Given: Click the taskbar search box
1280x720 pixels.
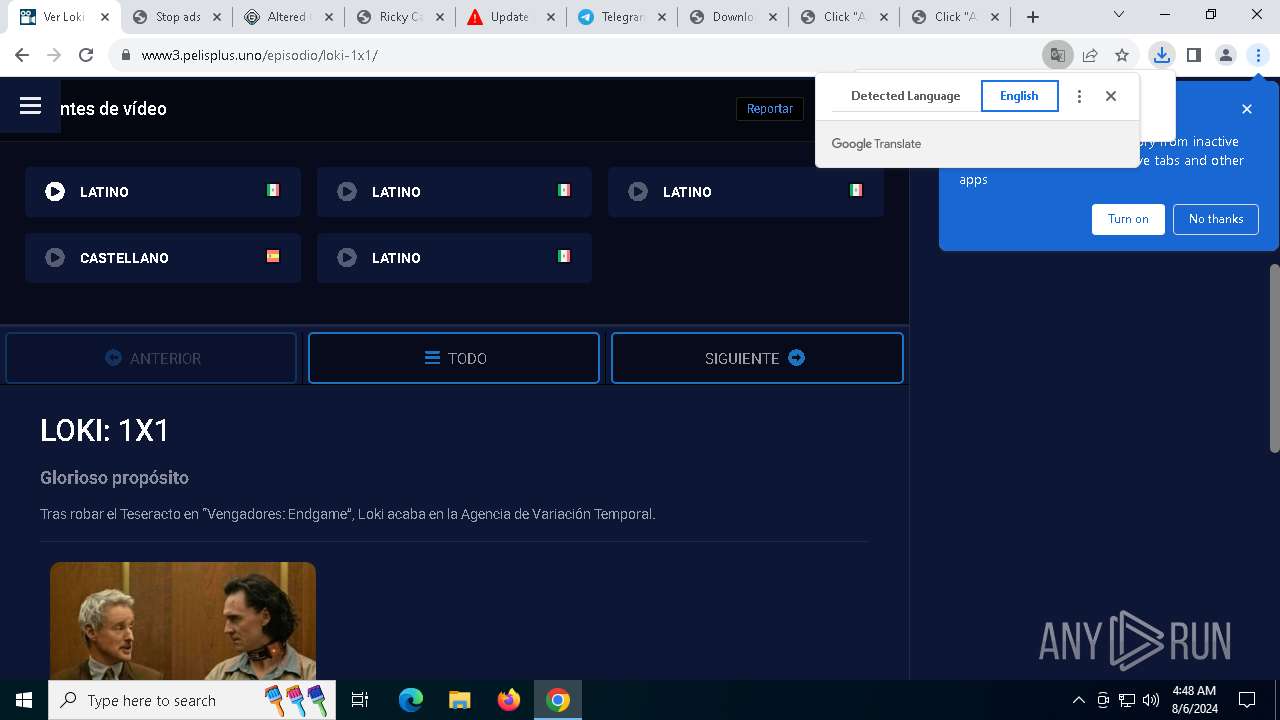Looking at the screenshot, I should [x=191, y=700].
